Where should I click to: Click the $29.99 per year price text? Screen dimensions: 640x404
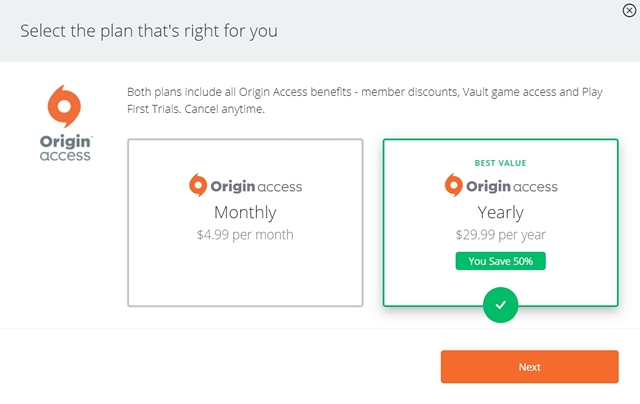(500, 235)
